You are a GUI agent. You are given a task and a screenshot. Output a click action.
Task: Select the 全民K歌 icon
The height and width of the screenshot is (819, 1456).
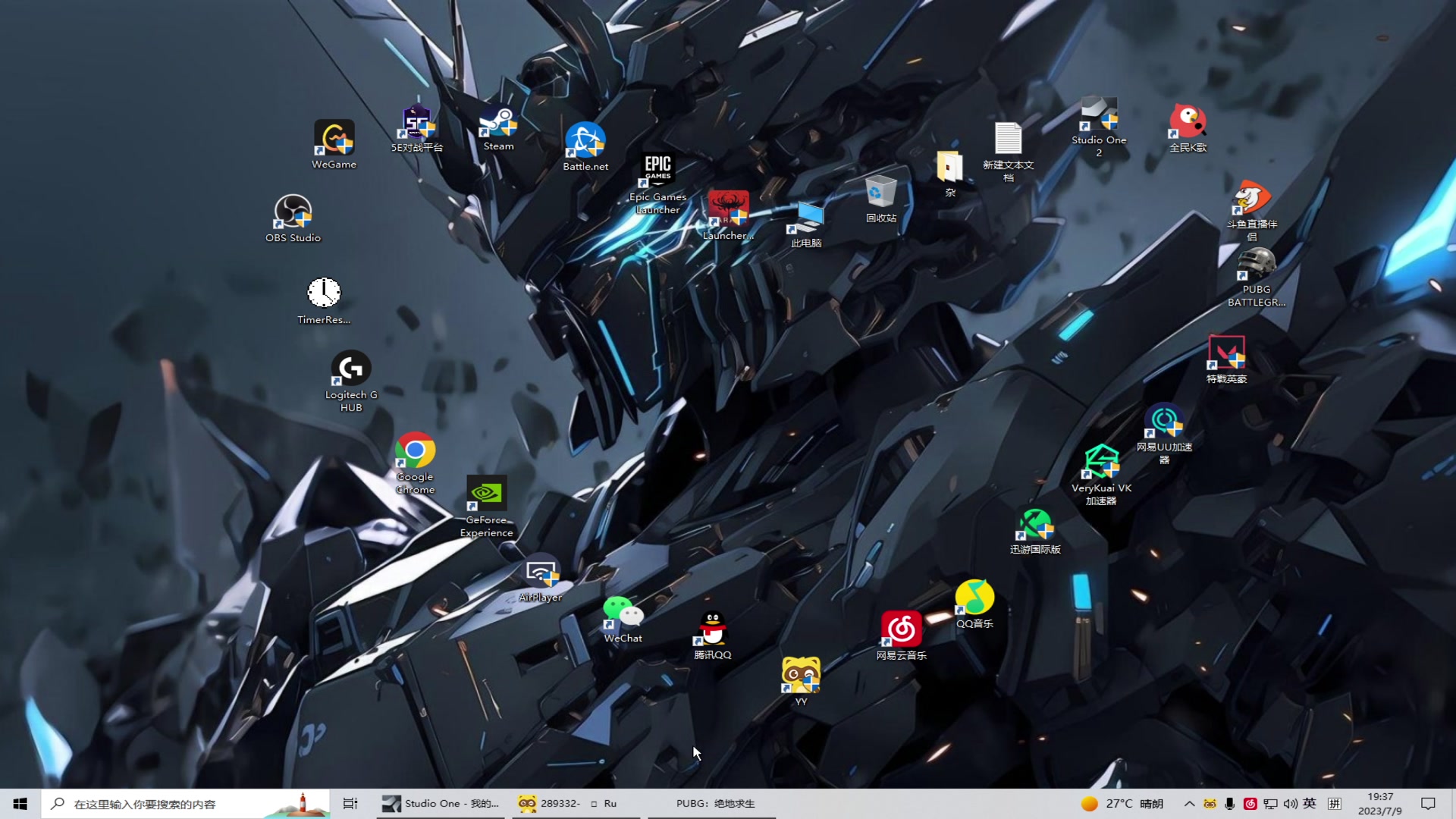(x=1188, y=129)
